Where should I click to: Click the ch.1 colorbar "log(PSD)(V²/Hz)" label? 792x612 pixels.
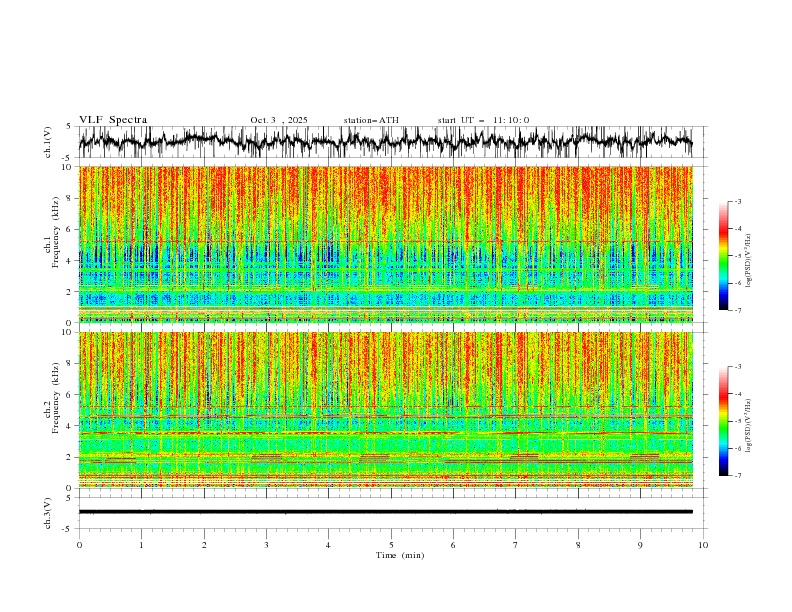coord(748,261)
